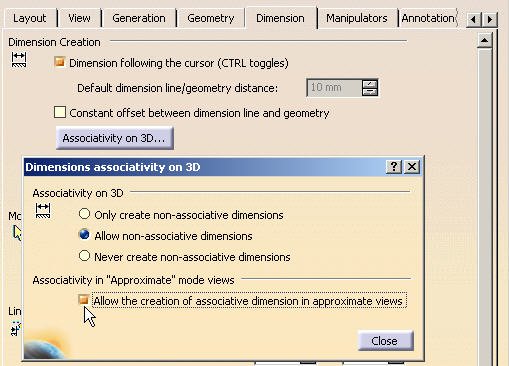Close the Dimensions associativity dialog via X
Screen dimensions: 509x366
(412, 166)
